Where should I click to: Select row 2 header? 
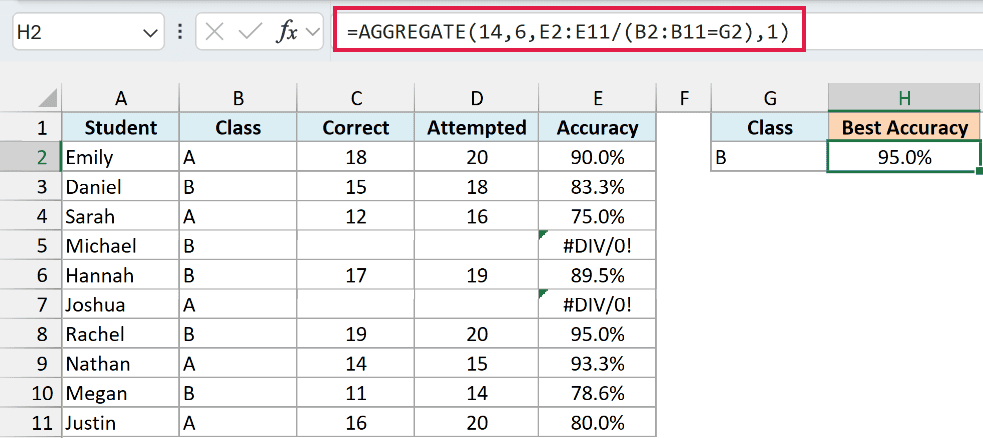(x=31, y=157)
